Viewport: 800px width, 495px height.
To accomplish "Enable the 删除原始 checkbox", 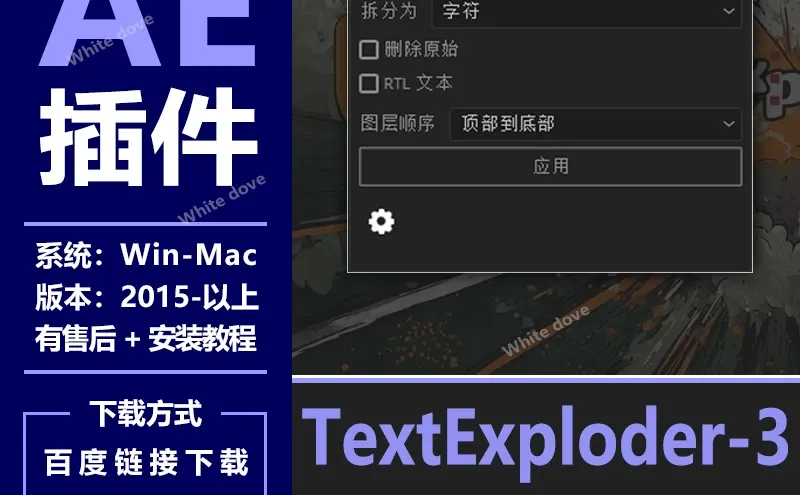I will pos(369,50).
